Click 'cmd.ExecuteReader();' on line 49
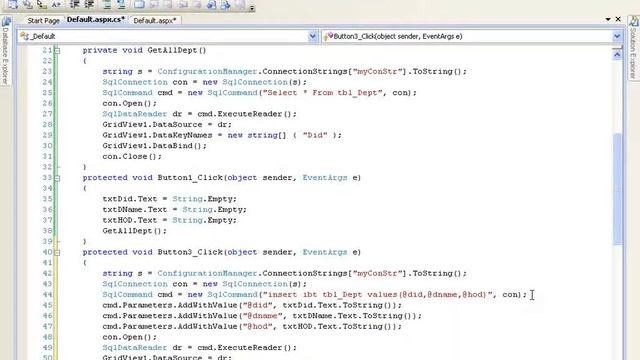This screenshot has width=640, height=360. coord(247,348)
